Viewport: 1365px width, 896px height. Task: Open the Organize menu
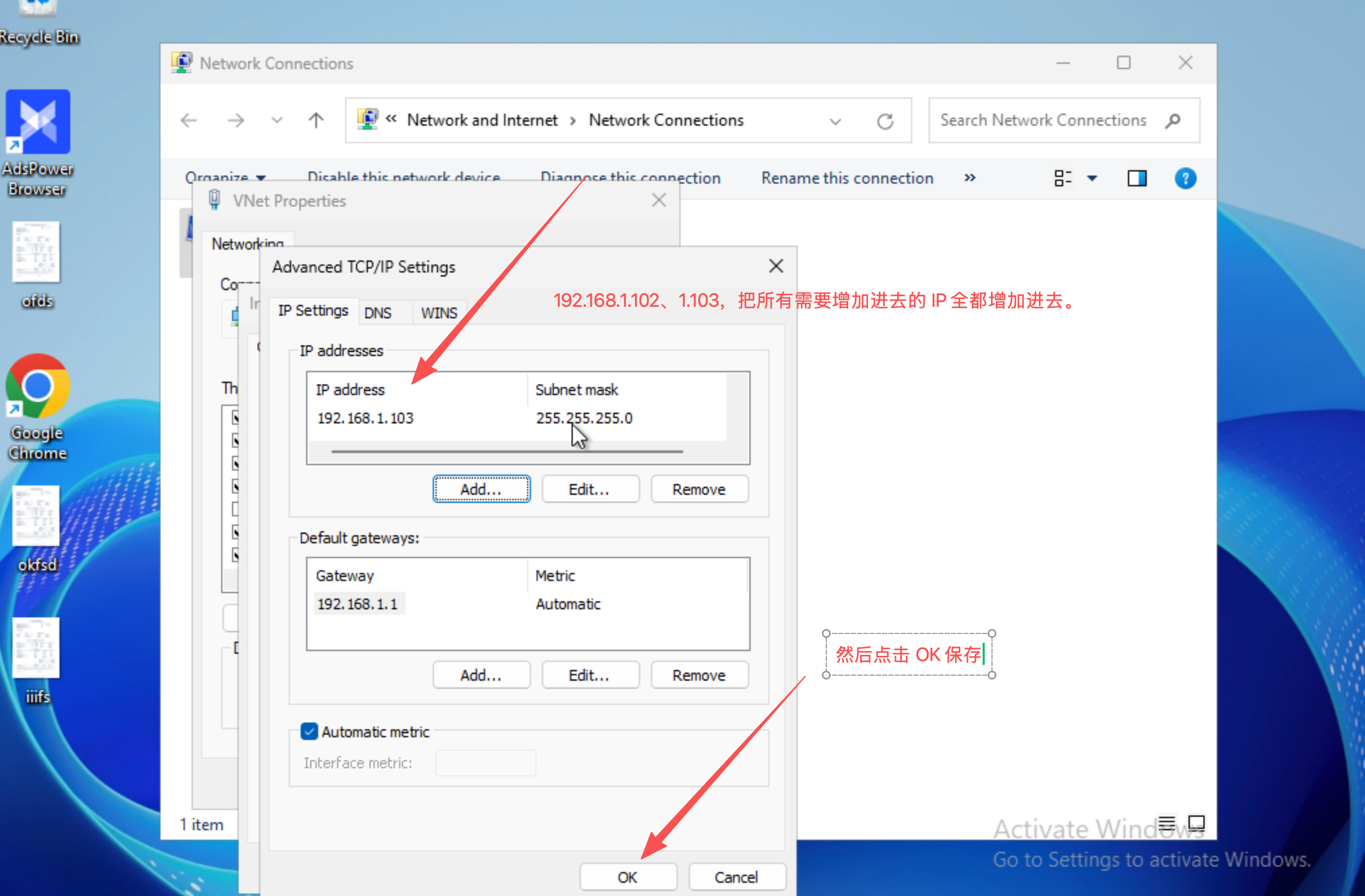tap(225, 178)
